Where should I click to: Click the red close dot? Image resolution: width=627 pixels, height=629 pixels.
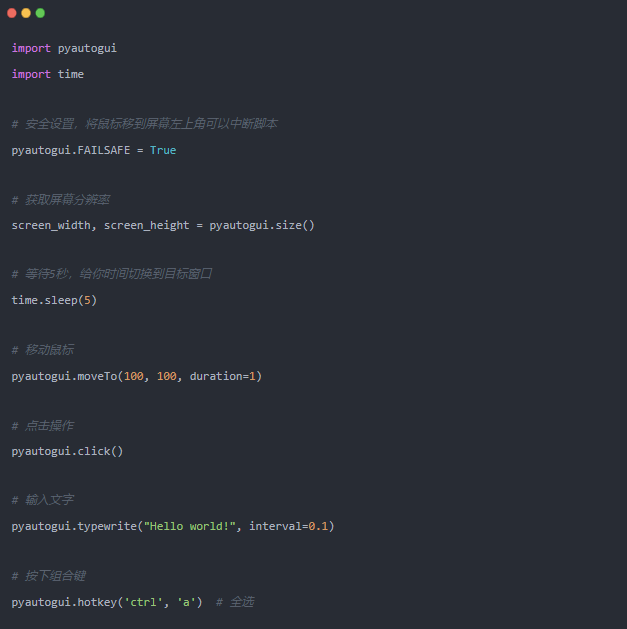pos(12,13)
